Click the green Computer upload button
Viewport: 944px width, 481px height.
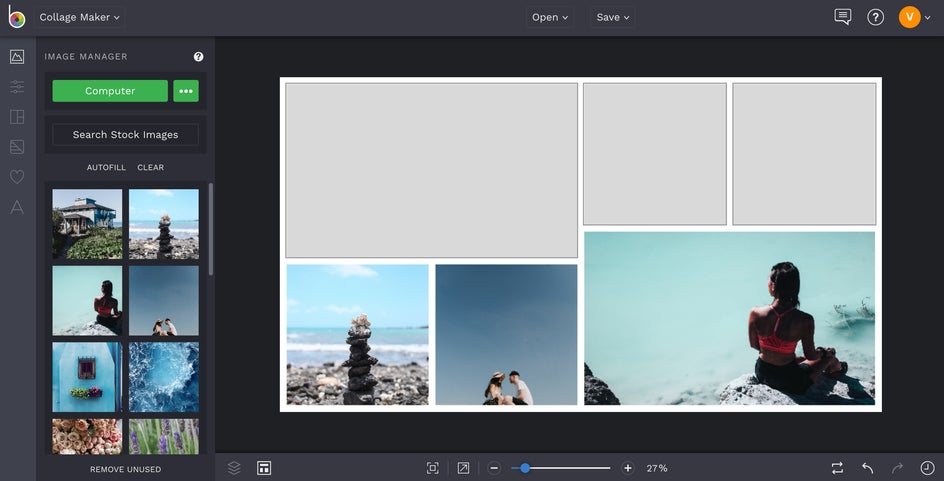click(x=110, y=91)
